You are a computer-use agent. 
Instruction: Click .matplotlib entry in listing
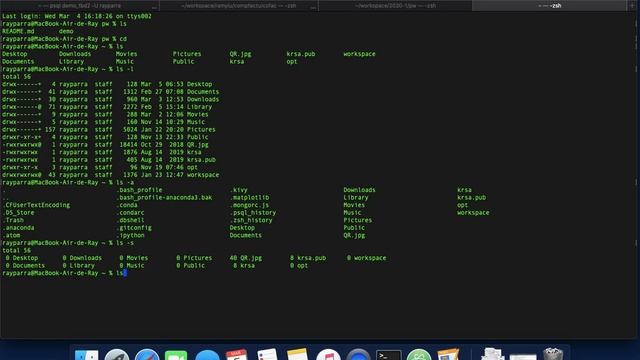[249, 198]
